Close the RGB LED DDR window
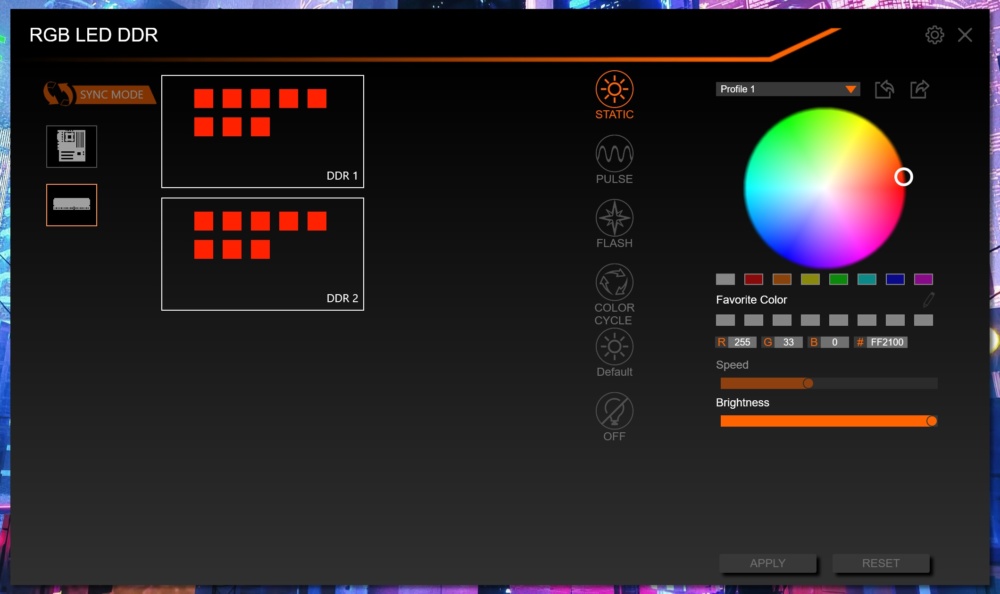 tap(965, 34)
